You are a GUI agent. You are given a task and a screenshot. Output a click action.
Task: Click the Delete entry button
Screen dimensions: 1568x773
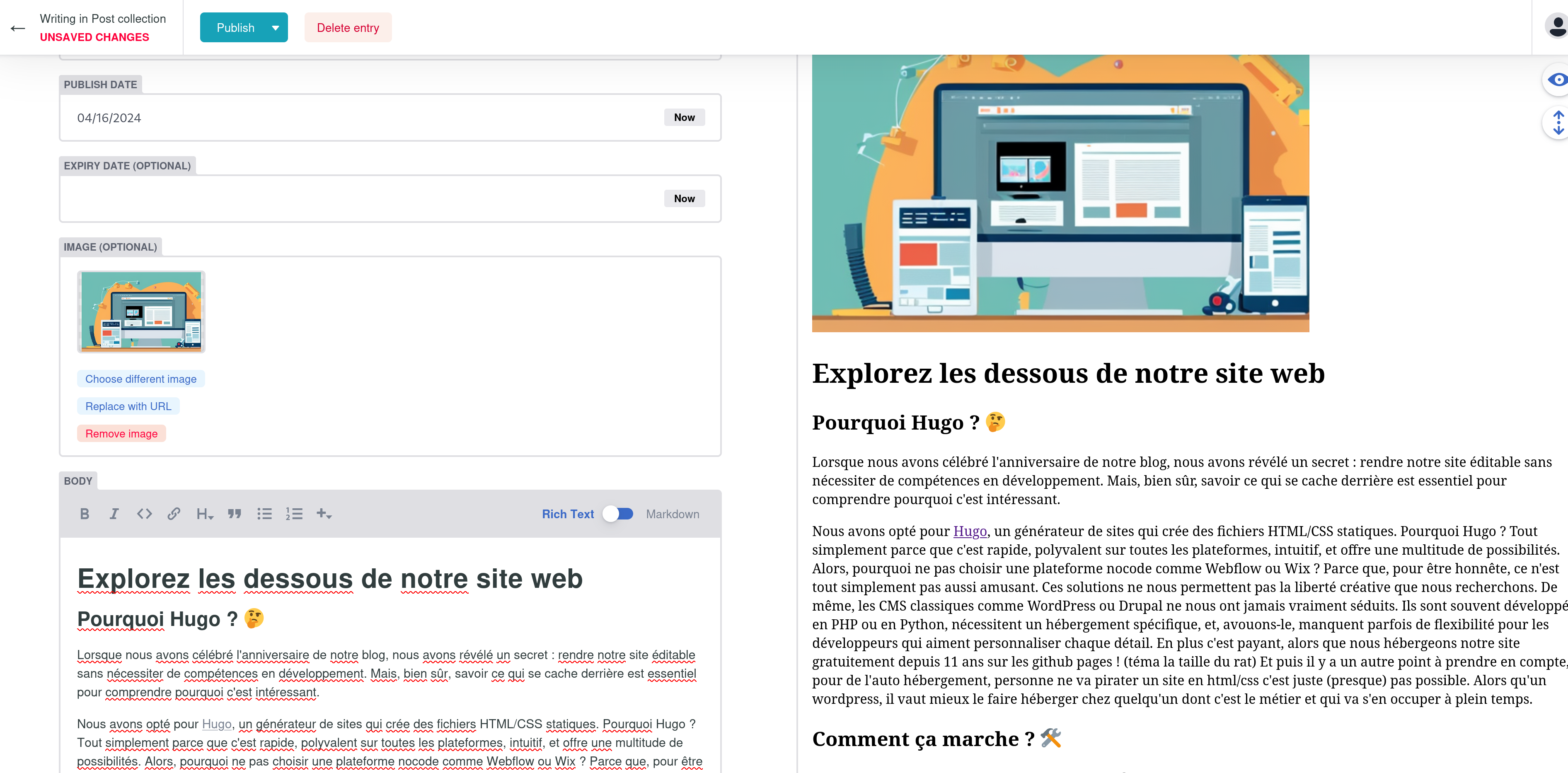coord(348,28)
